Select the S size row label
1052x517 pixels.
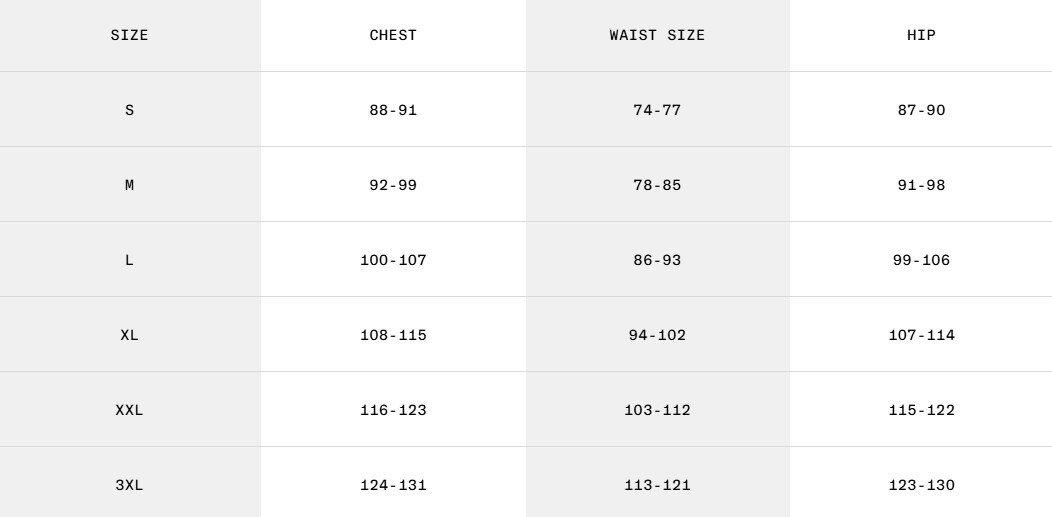click(x=129, y=110)
